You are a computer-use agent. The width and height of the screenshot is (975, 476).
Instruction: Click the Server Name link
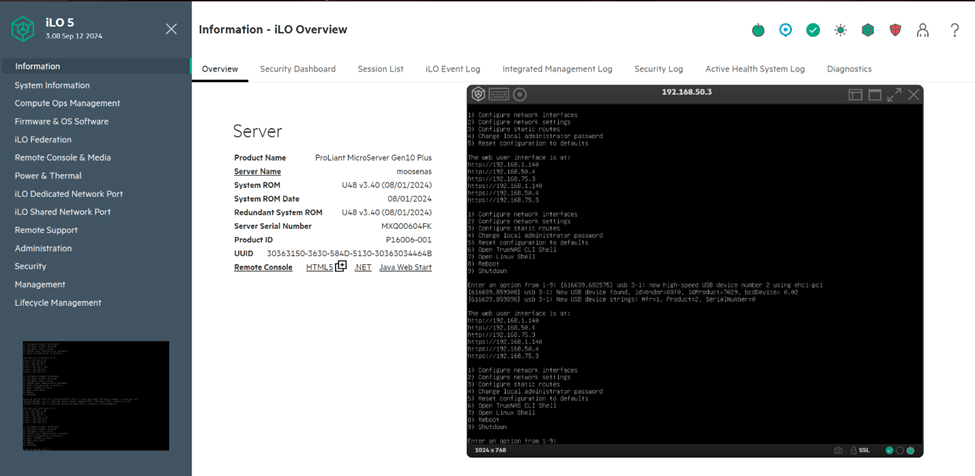click(x=257, y=172)
